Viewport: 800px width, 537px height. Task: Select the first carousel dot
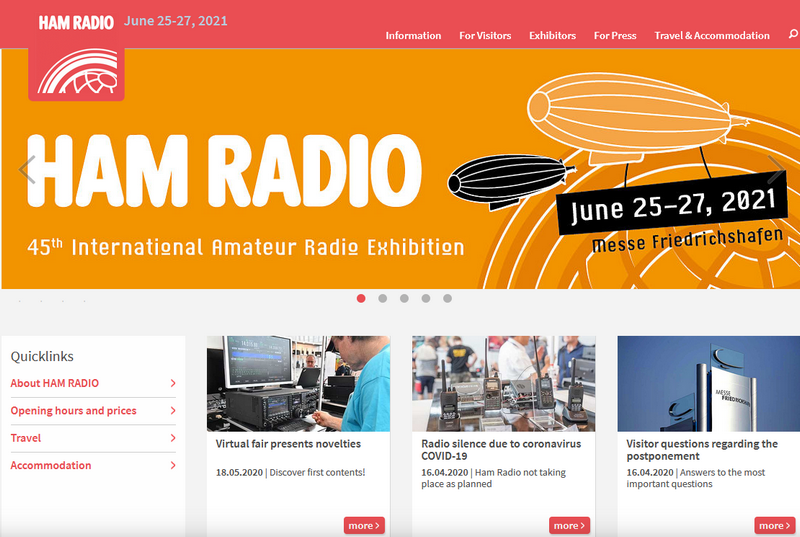click(x=361, y=298)
